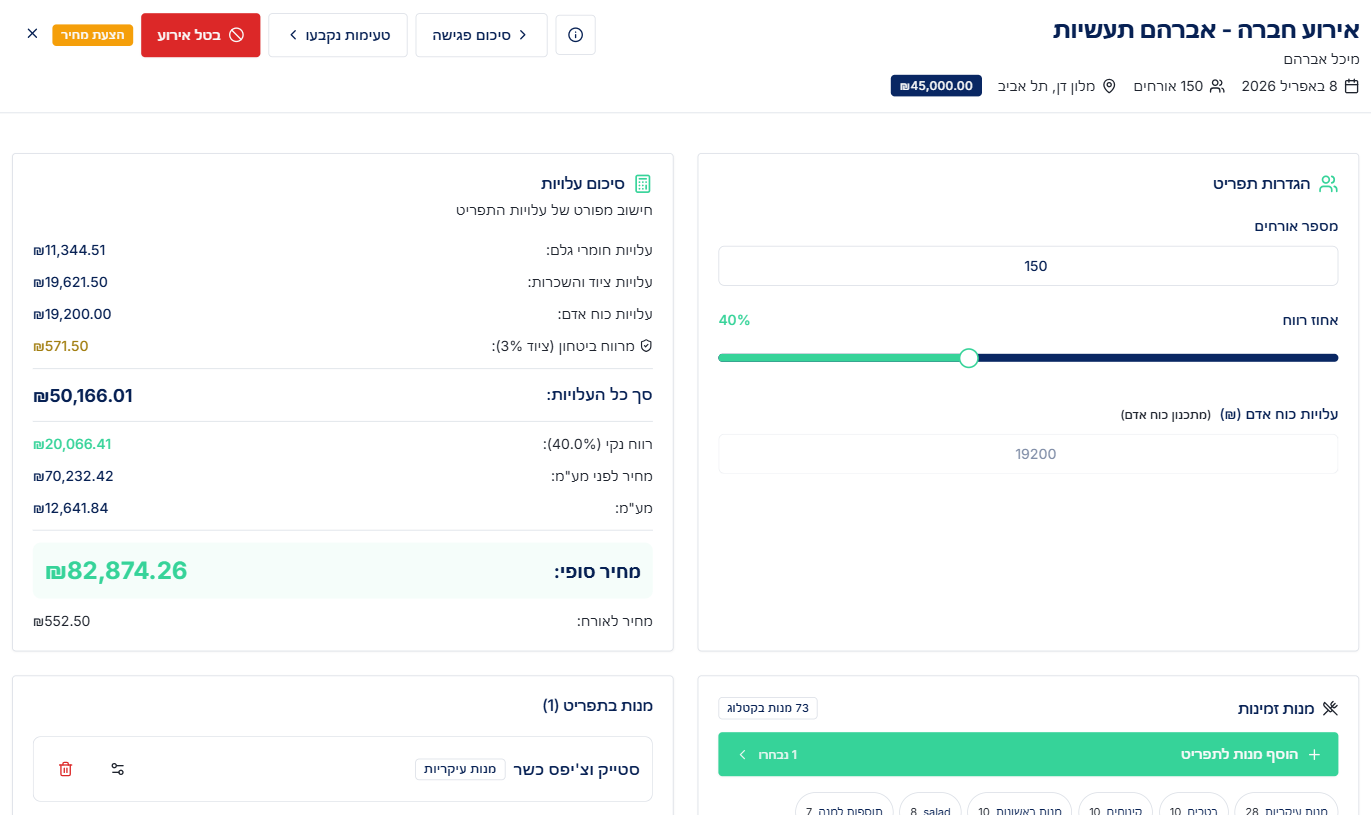Image resolution: width=1371 pixels, height=815 pixels.
Task: Click the מספר אורחים input field
Action: click(1028, 266)
